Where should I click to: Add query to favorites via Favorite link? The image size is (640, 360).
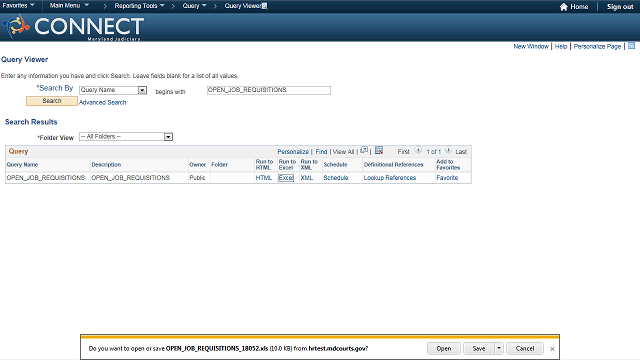coord(447,178)
